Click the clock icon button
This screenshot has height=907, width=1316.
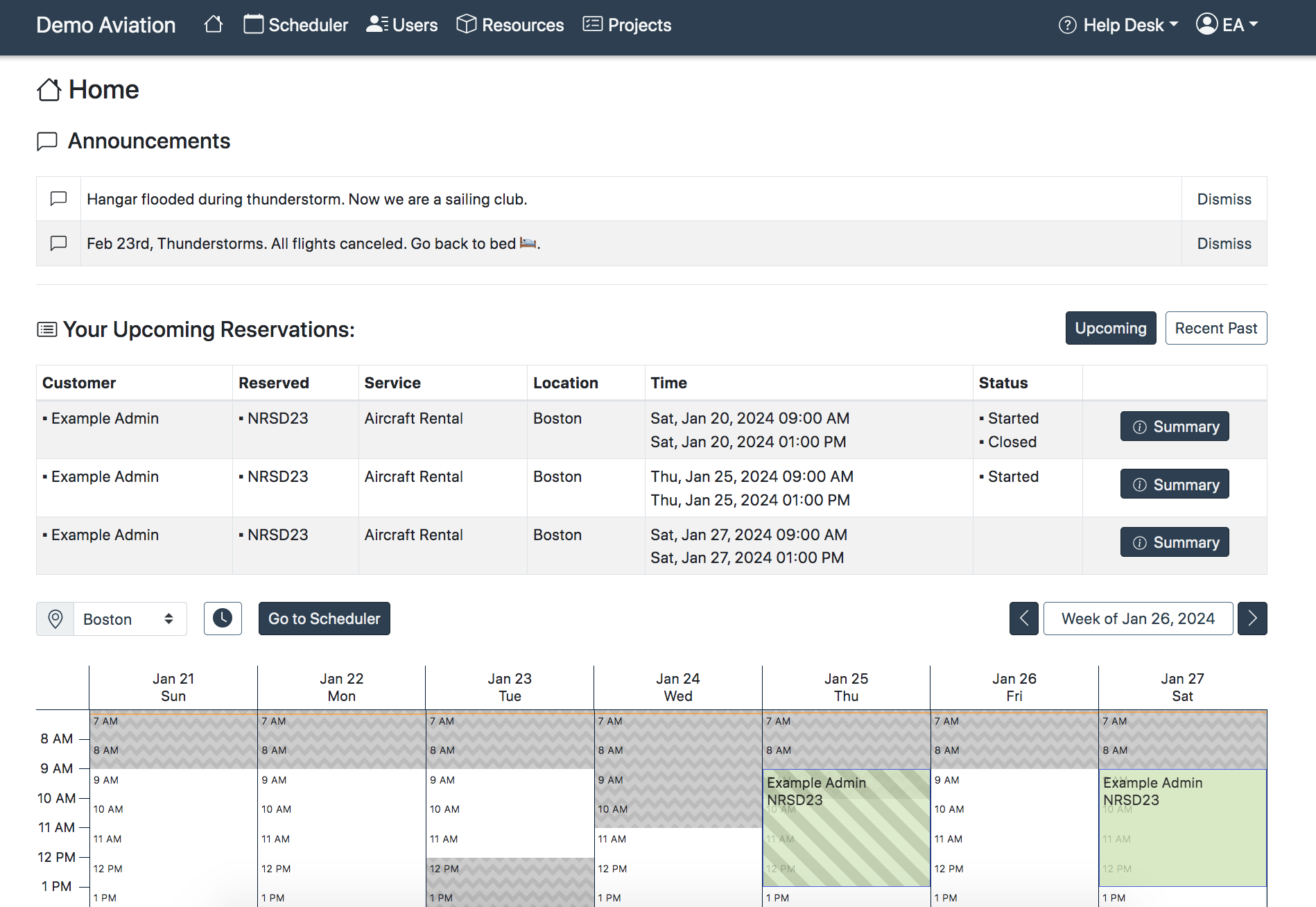[x=223, y=618]
